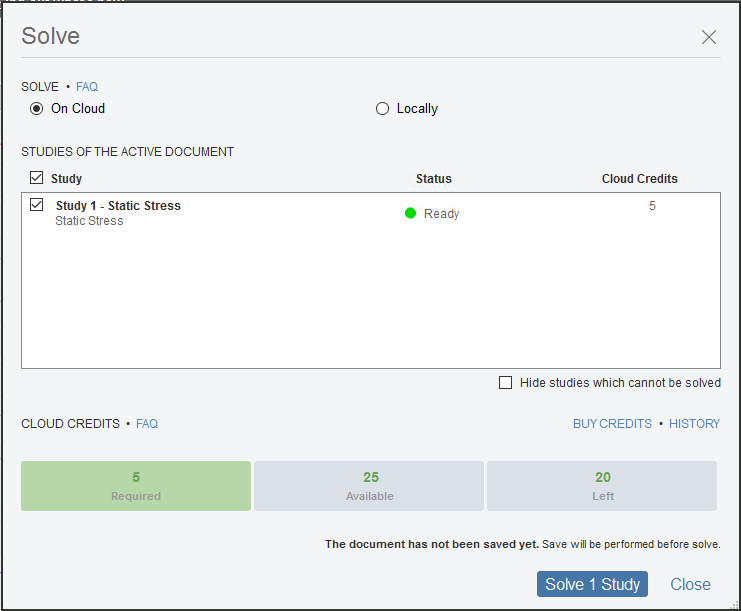Click the Required credits tile
This screenshot has height=611, width=741.
click(136, 486)
